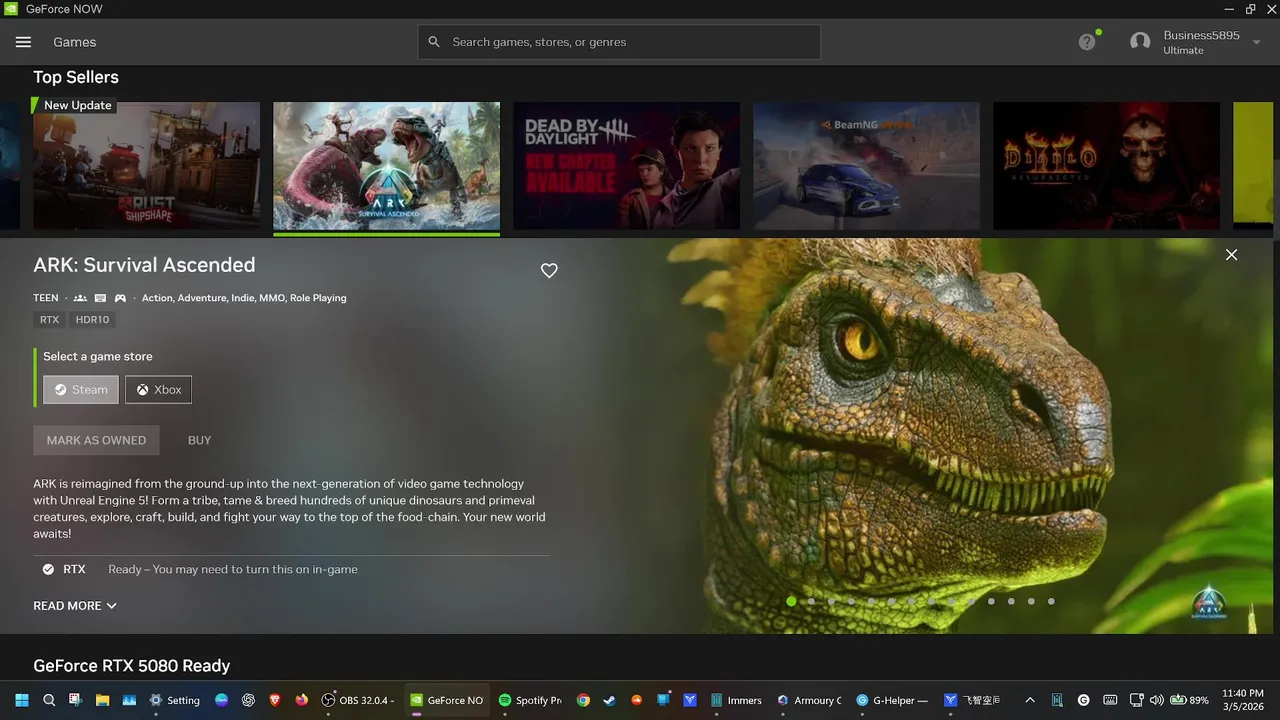This screenshot has height=720, width=1280.
Task: Click the keyboard support icon
Action: [100, 298]
